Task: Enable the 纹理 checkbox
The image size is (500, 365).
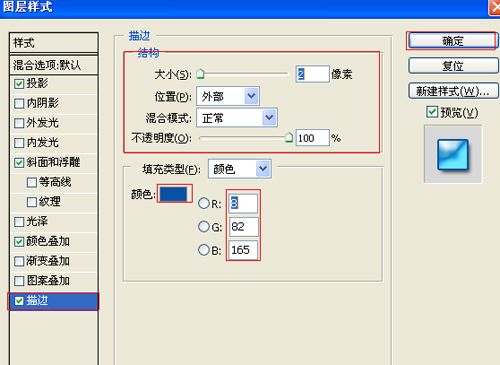Action: coord(32,202)
